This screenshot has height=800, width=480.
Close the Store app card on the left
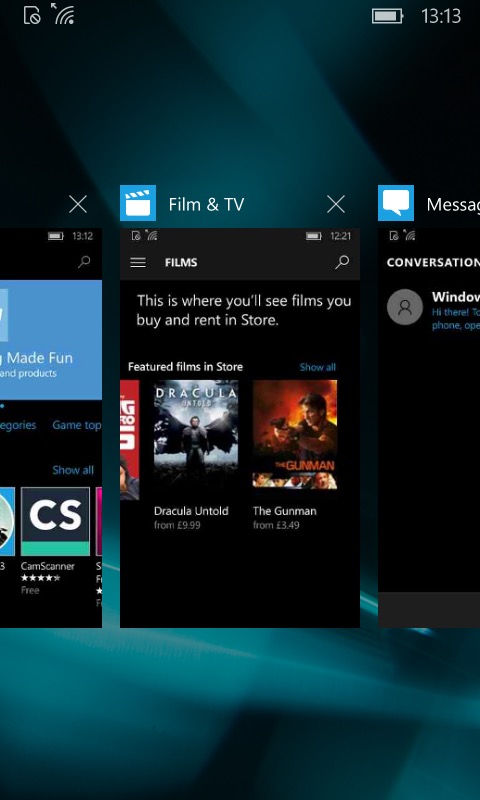click(78, 205)
